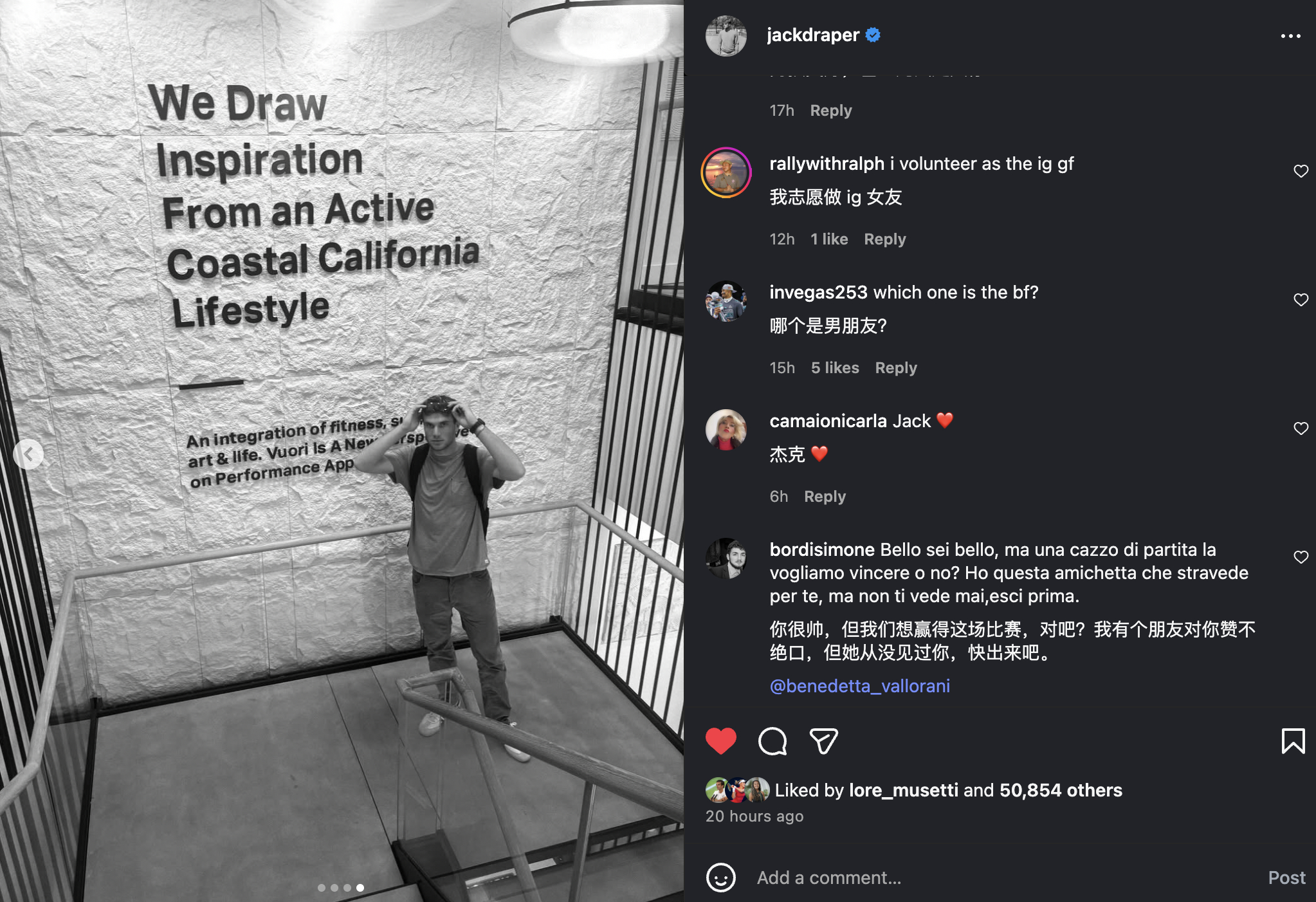Open @benedetta_vallorani mention link

pyautogui.click(x=860, y=686)
